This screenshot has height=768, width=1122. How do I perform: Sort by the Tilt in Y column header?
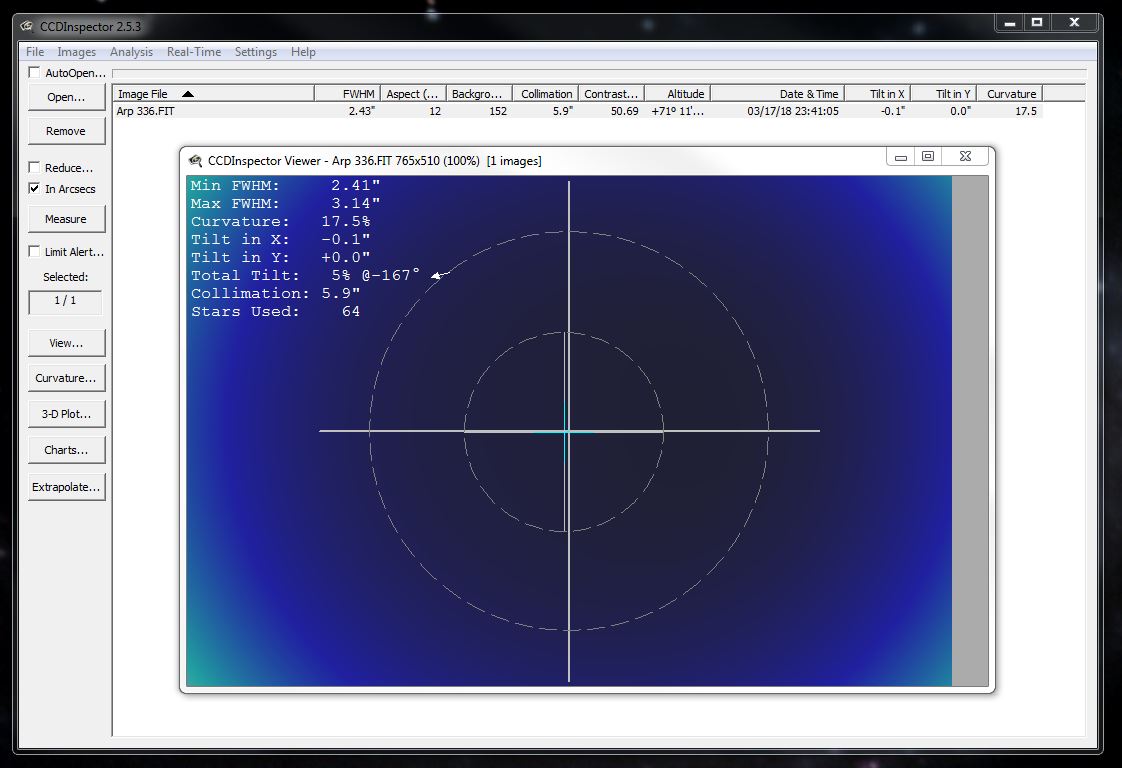[x=943, y=94]
